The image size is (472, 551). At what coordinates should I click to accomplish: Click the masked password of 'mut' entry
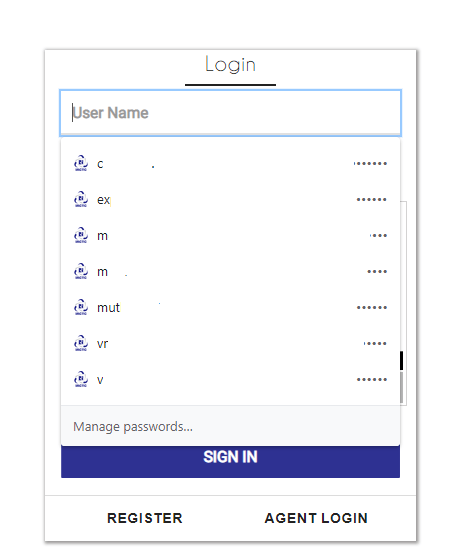point(371,307)
